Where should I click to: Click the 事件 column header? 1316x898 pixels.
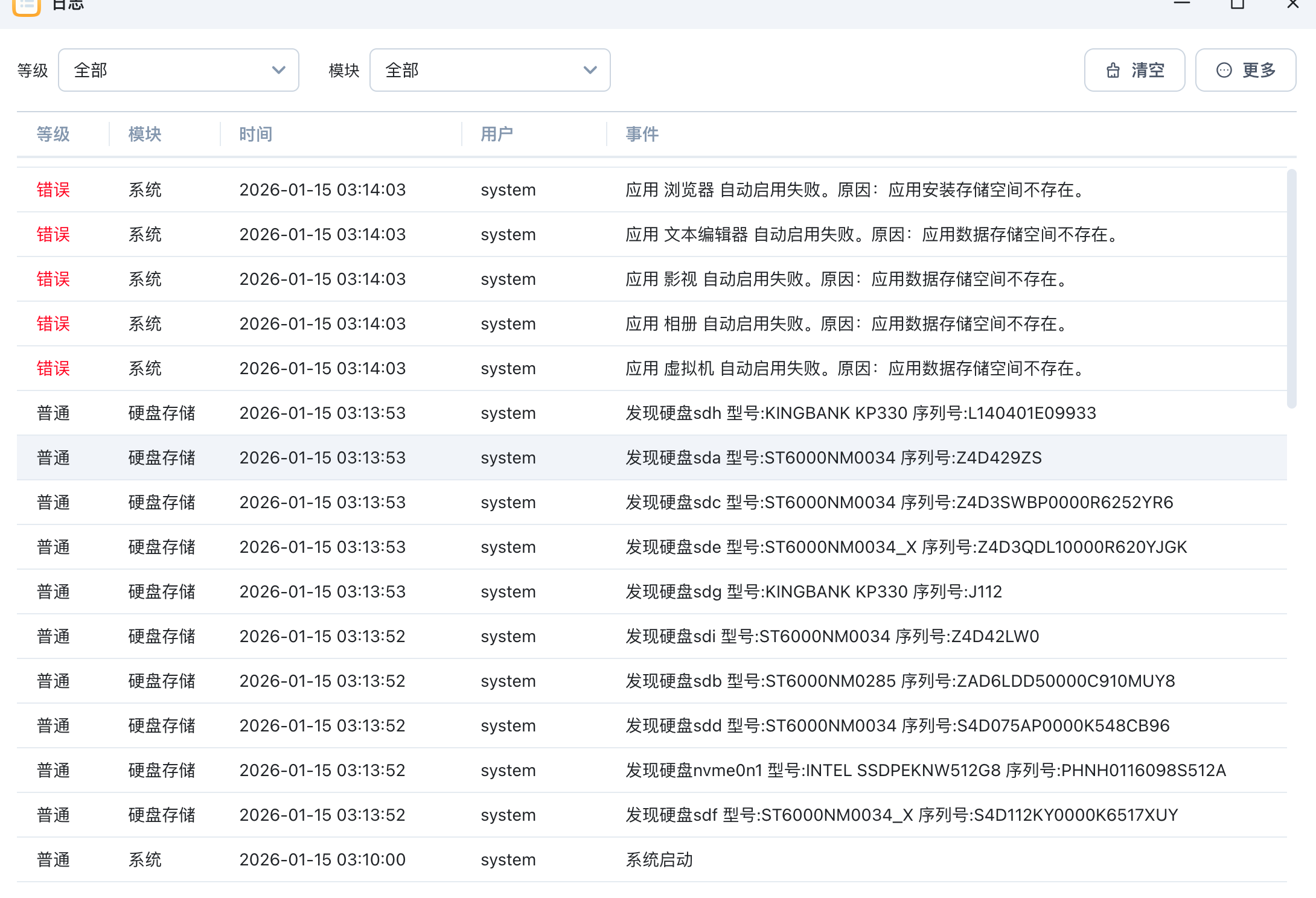642,134
